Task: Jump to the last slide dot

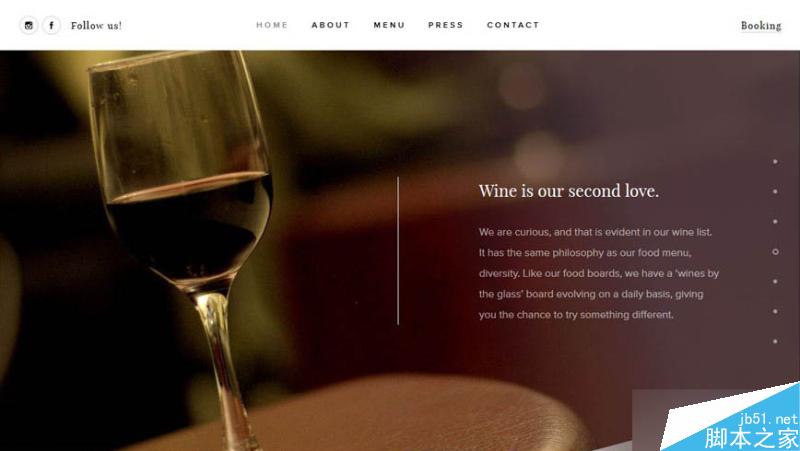Action: [775, 341]
